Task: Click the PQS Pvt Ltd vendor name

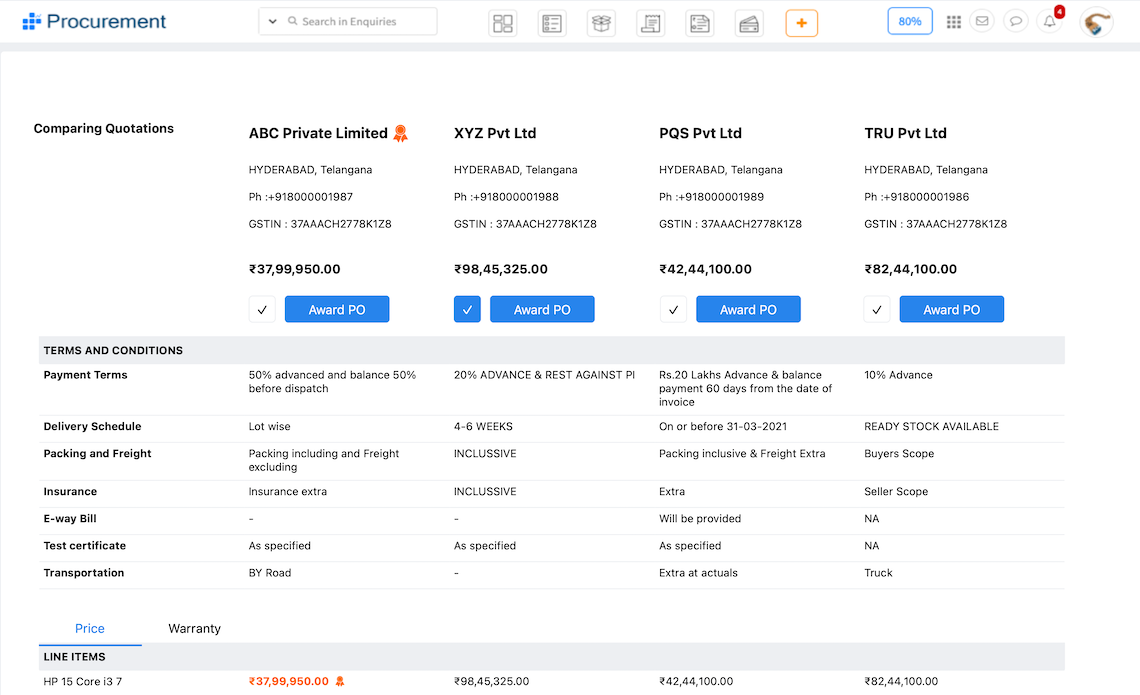Action: [x=700, y=133]
